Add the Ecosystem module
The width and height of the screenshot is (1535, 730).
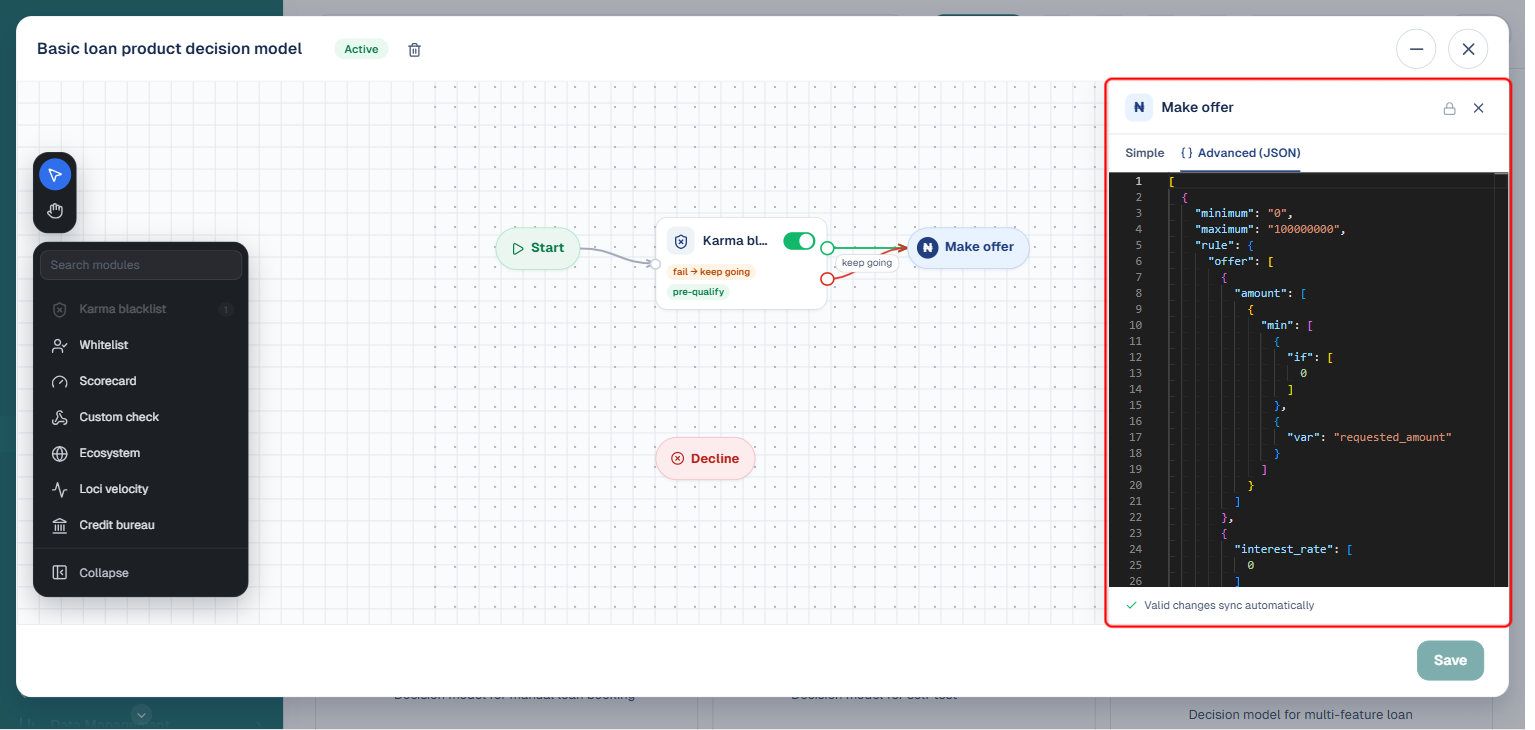(141, 453)
